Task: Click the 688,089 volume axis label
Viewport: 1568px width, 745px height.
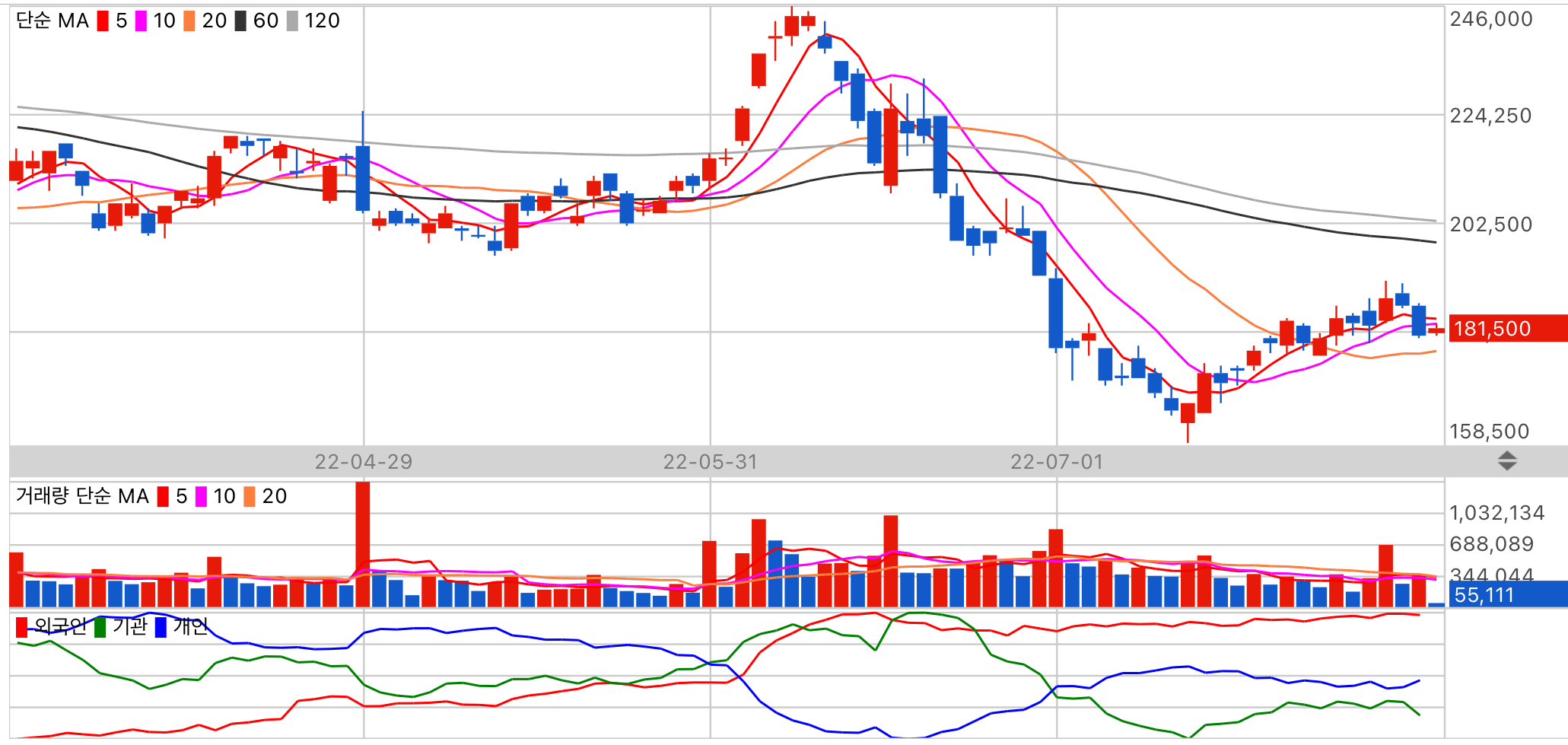Action: click(x=1492, y=544)
